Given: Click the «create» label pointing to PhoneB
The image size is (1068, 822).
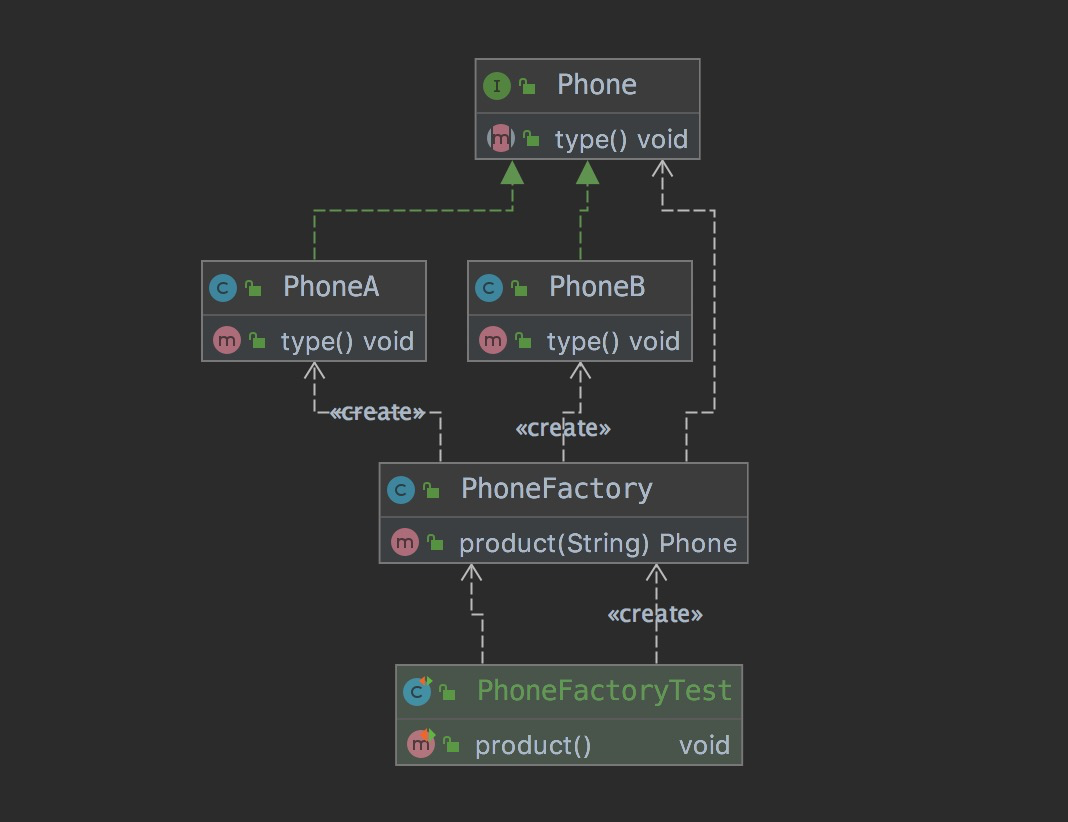Looking at the screenshot, I should point(563,429).
